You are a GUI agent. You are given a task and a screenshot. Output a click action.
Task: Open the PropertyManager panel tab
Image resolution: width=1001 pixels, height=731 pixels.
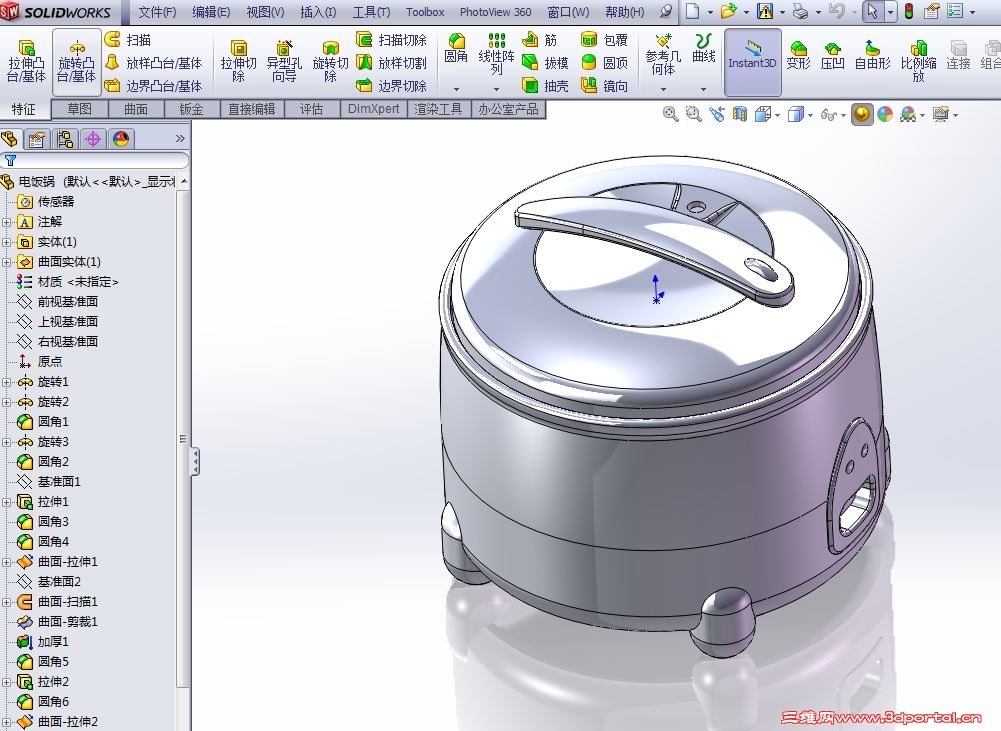coord(37,139)
